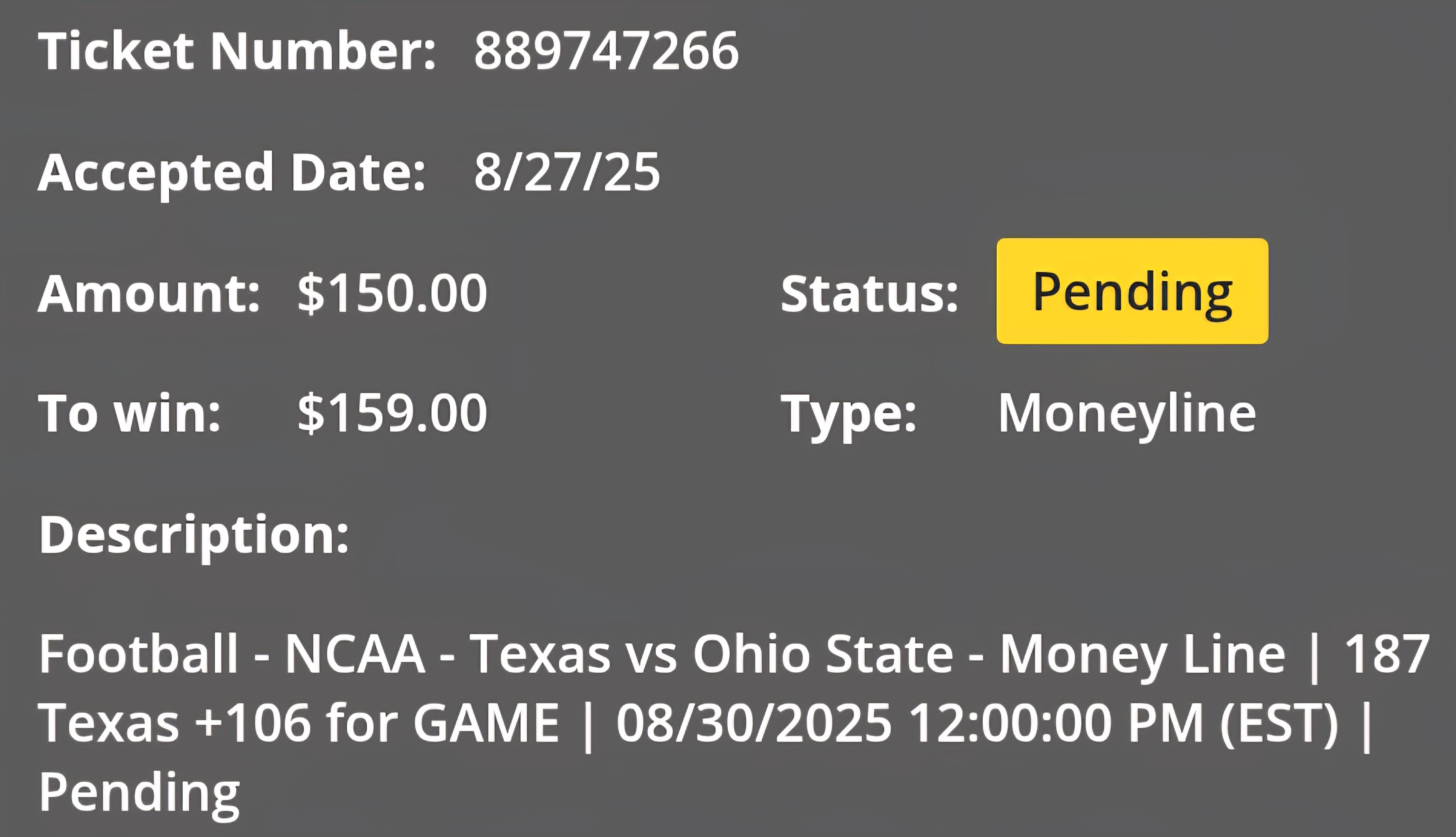This screenshot has height=837, width=1456.
Task: Click the Status label
Action: coord(870,294)
